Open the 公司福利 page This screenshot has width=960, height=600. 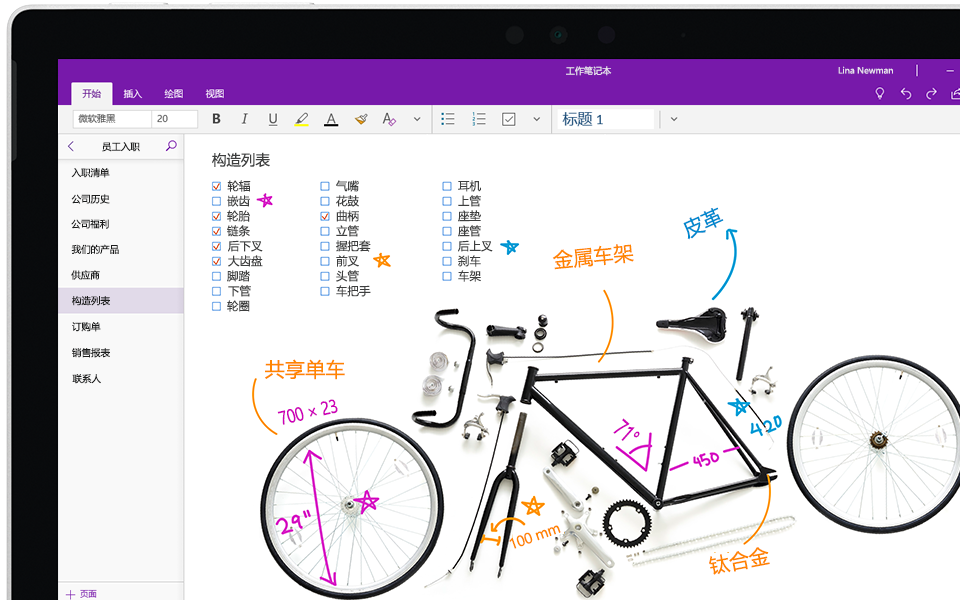[121, 224]
